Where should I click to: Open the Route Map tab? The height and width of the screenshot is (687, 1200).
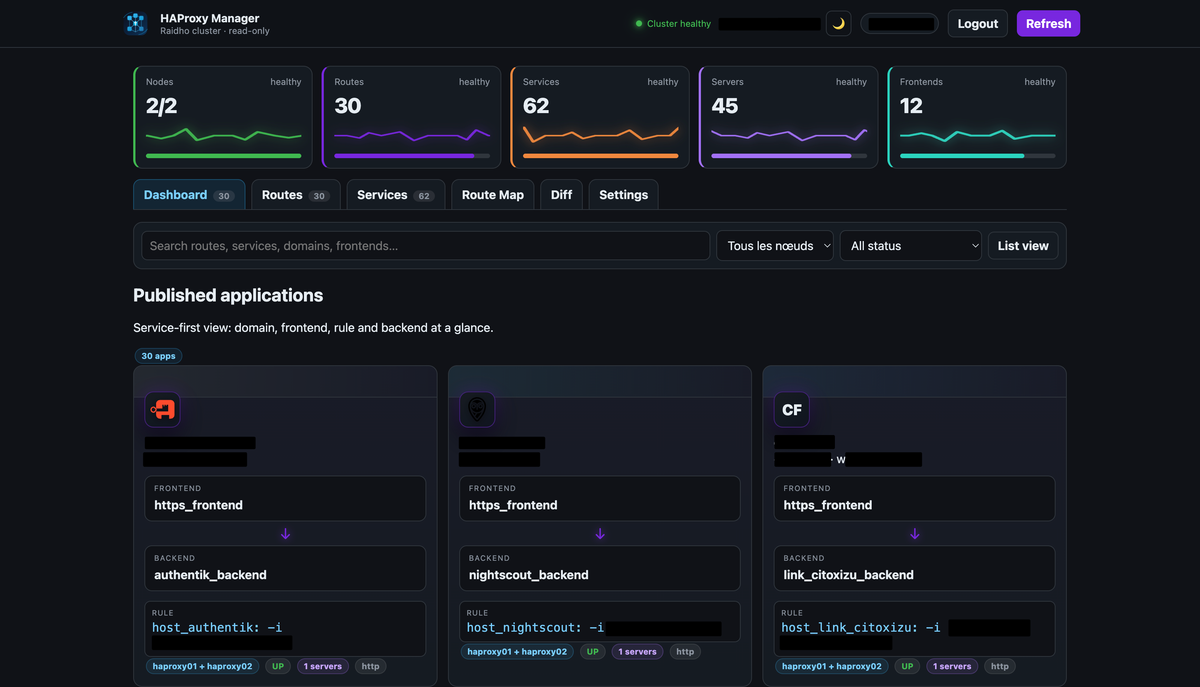[493, 195]
